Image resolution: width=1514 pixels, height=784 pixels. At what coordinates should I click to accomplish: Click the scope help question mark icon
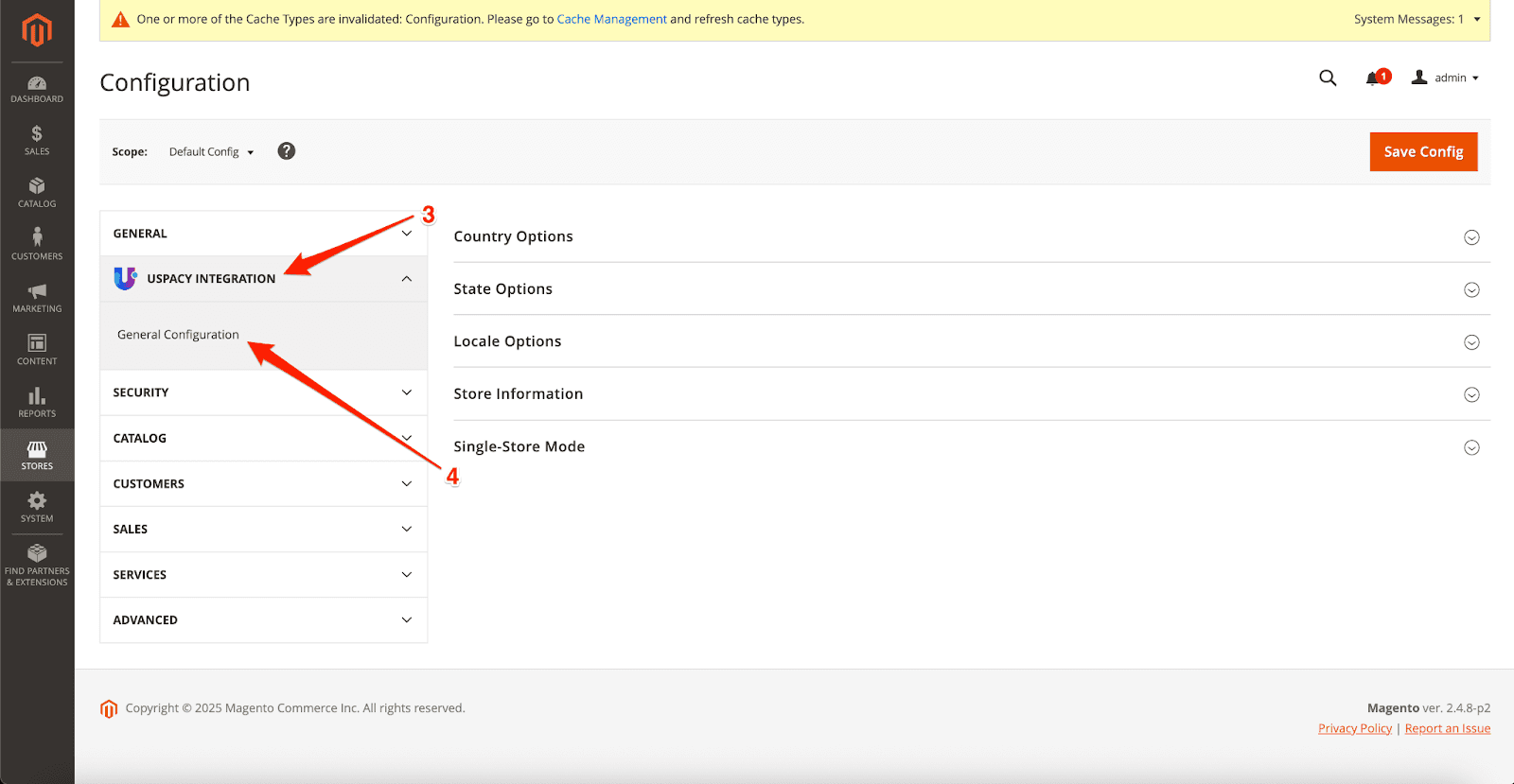coord(286,151)
